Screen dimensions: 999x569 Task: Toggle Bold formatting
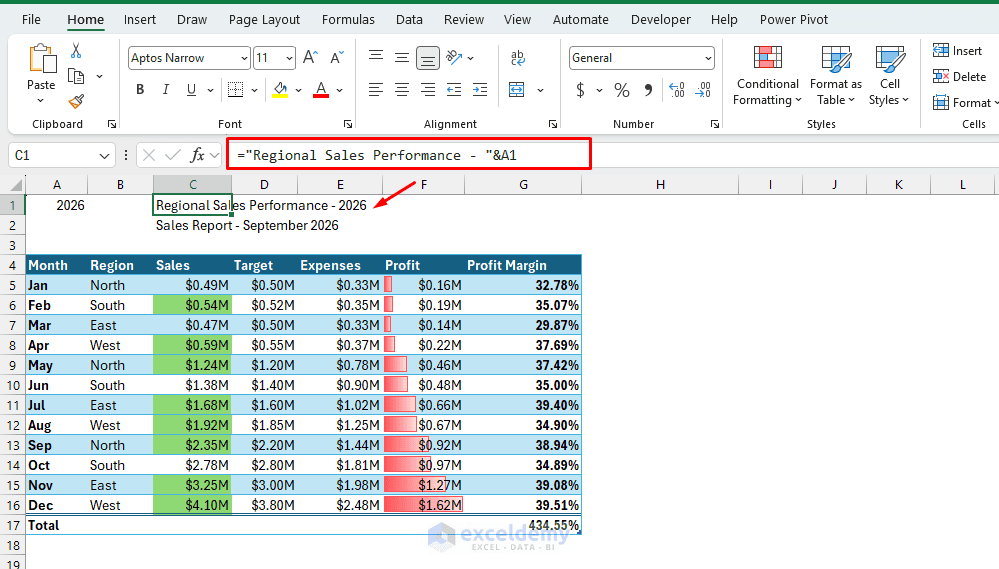[x=140, y=90]
